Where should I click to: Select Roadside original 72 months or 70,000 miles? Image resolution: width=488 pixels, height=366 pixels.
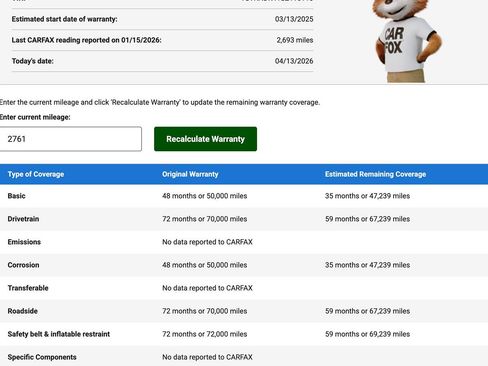(205, 311)
